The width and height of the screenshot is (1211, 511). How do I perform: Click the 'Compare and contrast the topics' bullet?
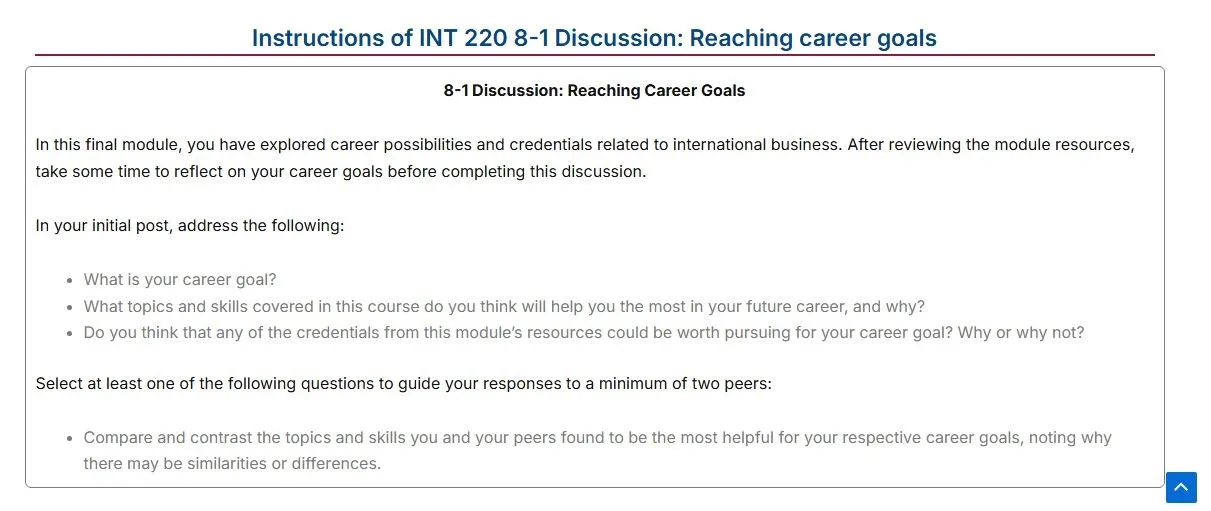pyautogui.click(x=598, y=451)
